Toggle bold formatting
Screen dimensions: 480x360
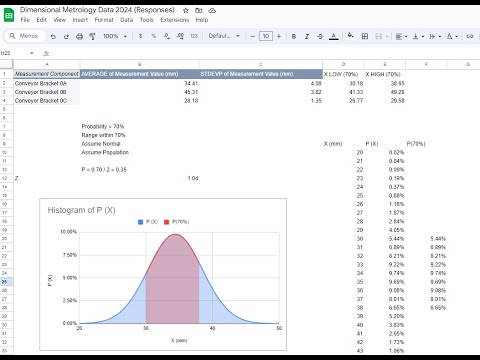(x=294, y=36)
